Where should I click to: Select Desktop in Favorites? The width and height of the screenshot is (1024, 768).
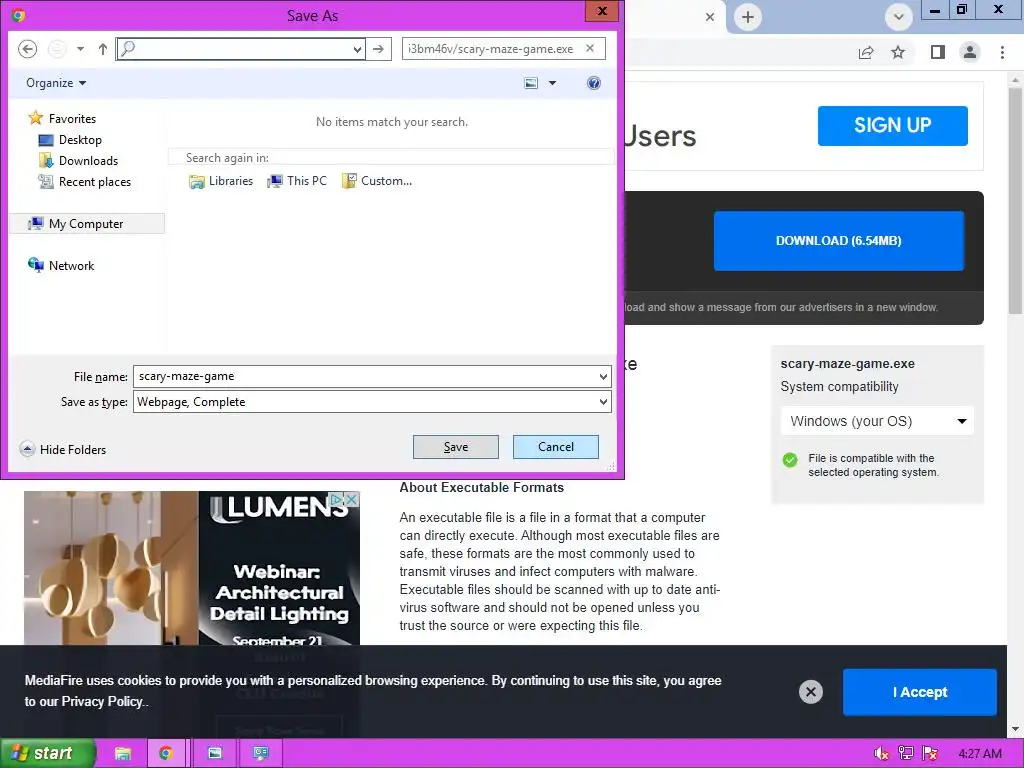(71, 140)
